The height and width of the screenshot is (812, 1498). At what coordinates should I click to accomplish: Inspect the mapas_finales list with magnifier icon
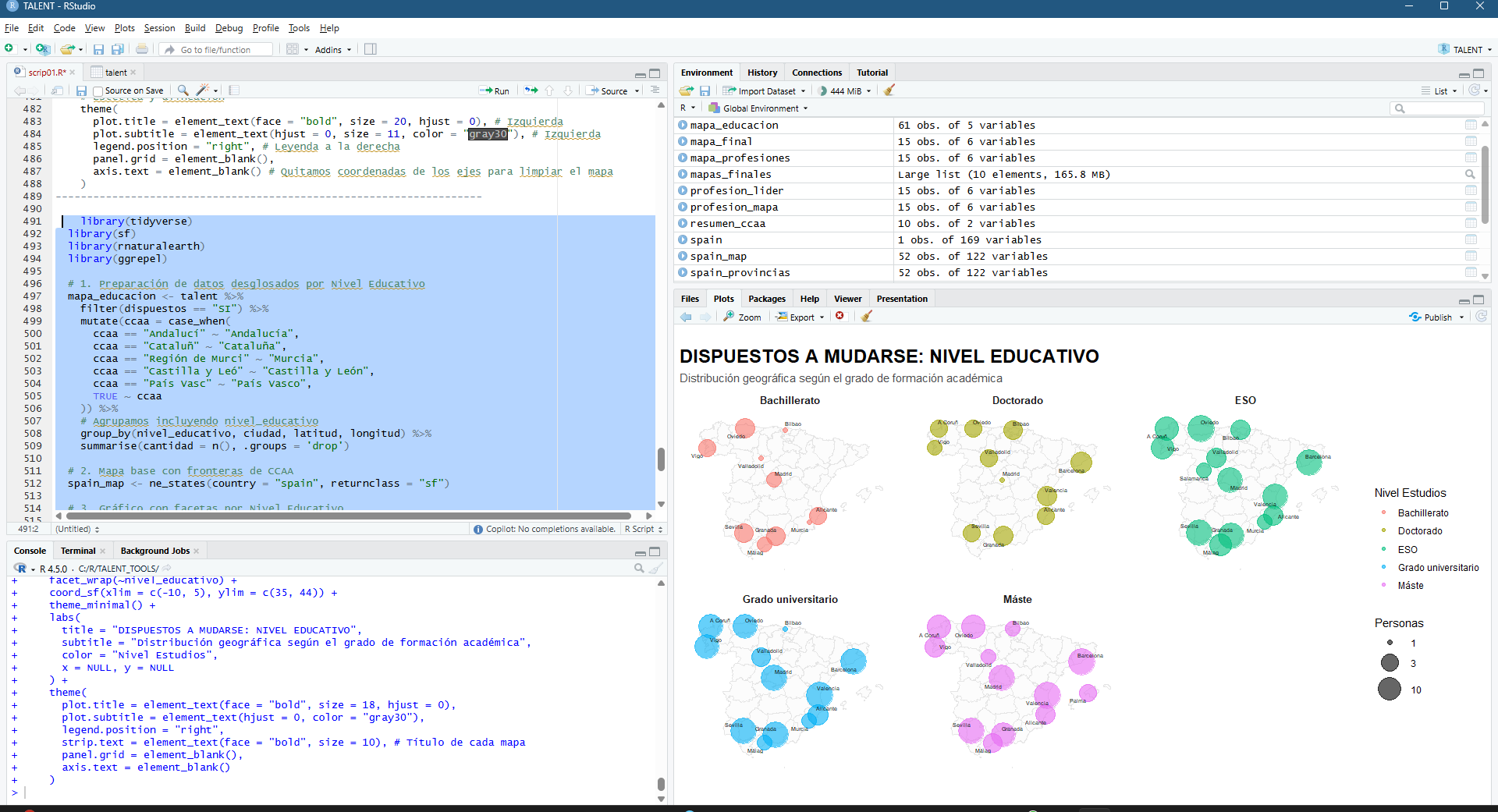[1471, 175]
